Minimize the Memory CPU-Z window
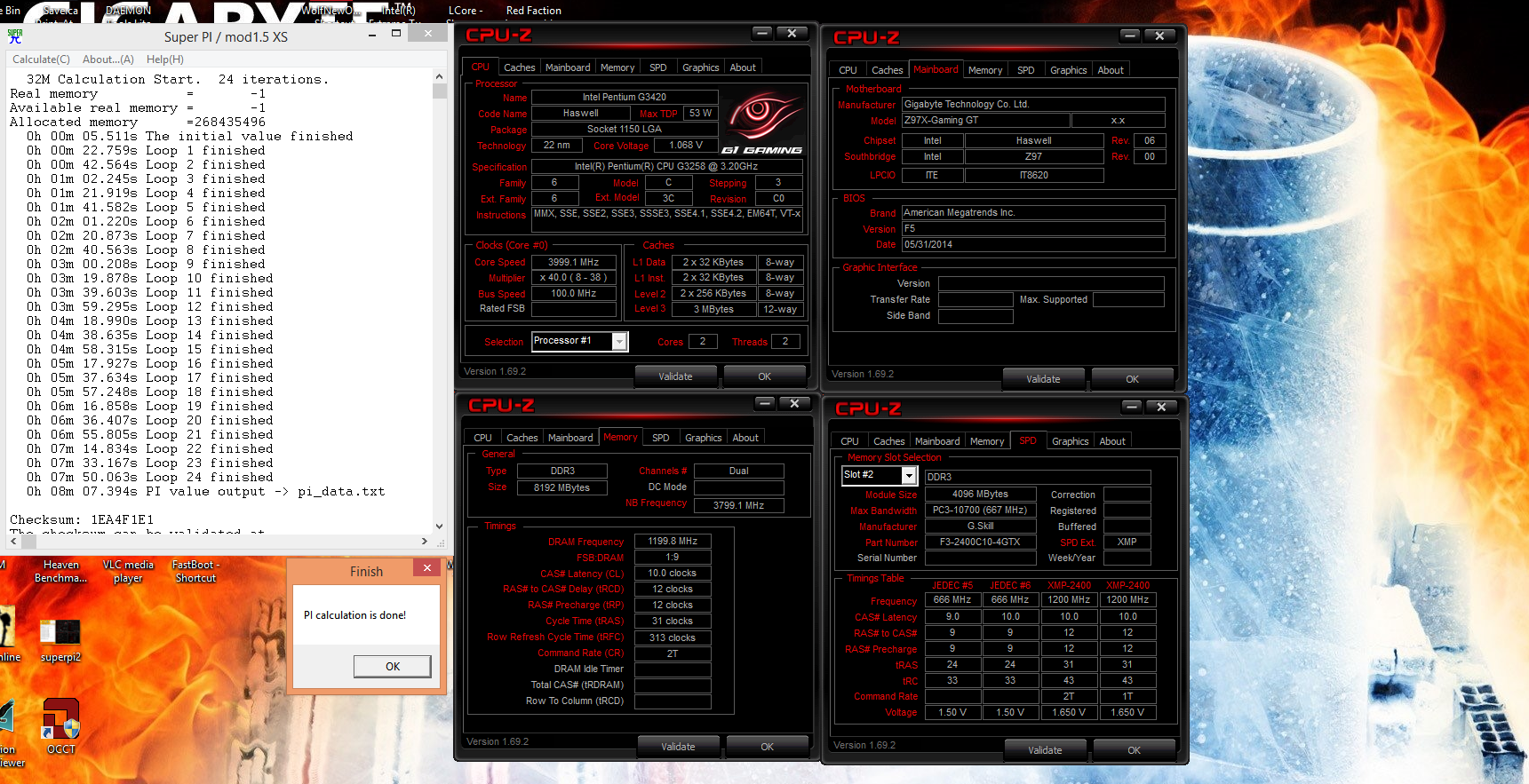The width and height of the screenshot is (1529, 784). [764, 403]
